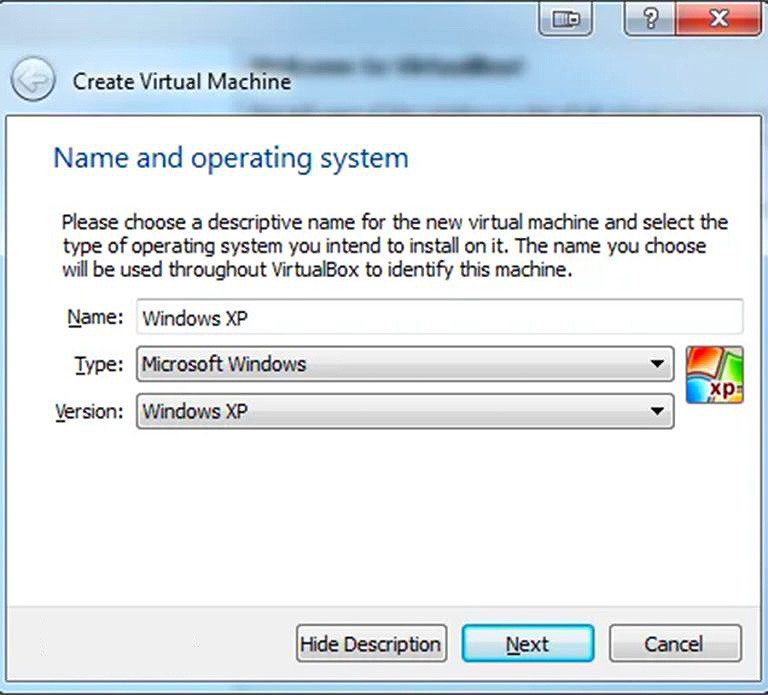Click the description paragraph starting 'Please choose'
The image size is (768, 695).
click(395, 246)
